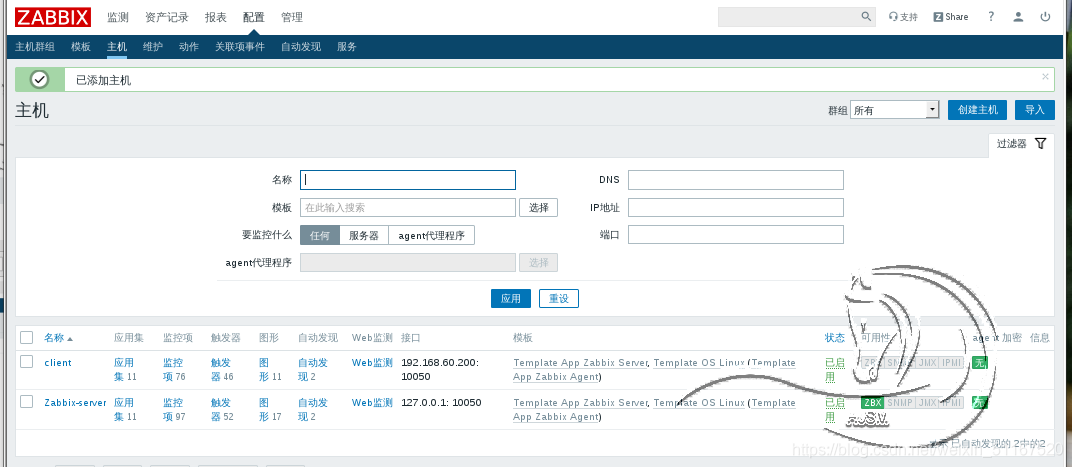
Task: Open the 管理 menu
Action: point(292,17)
